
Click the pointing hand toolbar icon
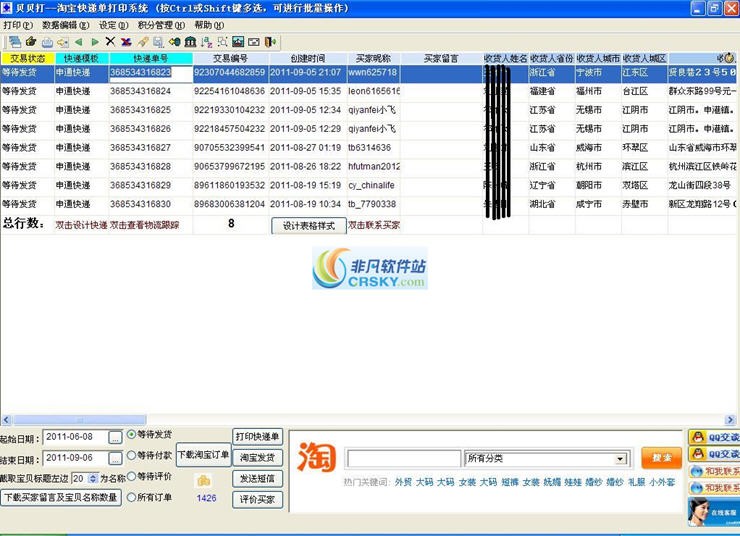pos(31,42)
